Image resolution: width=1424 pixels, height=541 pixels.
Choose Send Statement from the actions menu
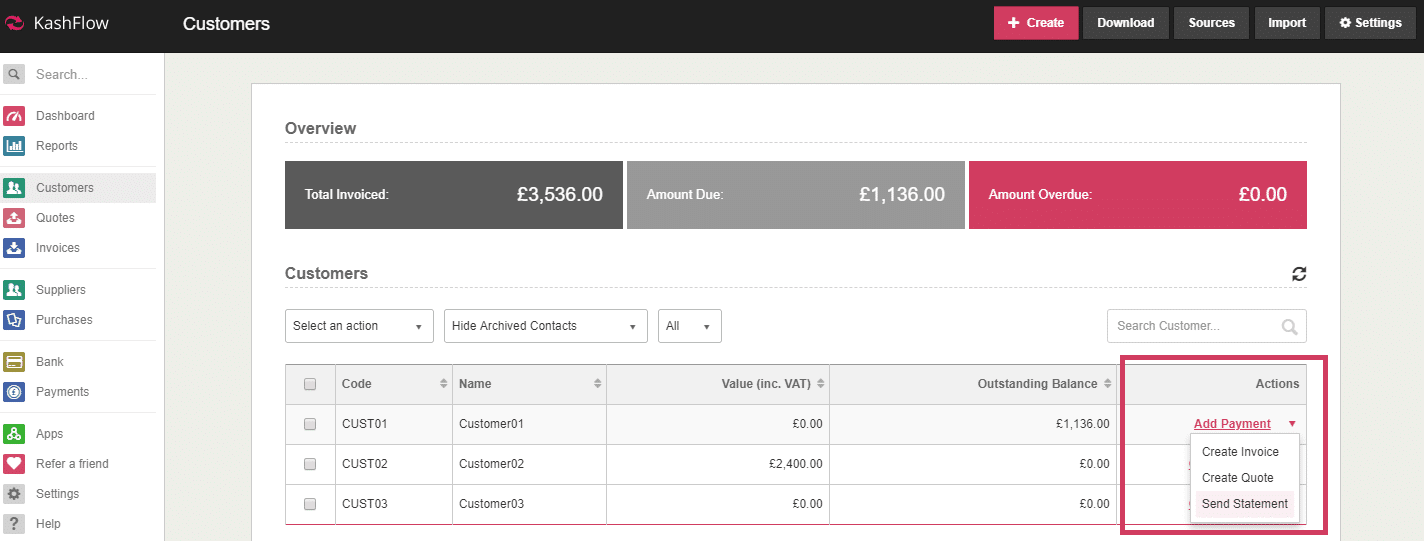click(1244, 504)
